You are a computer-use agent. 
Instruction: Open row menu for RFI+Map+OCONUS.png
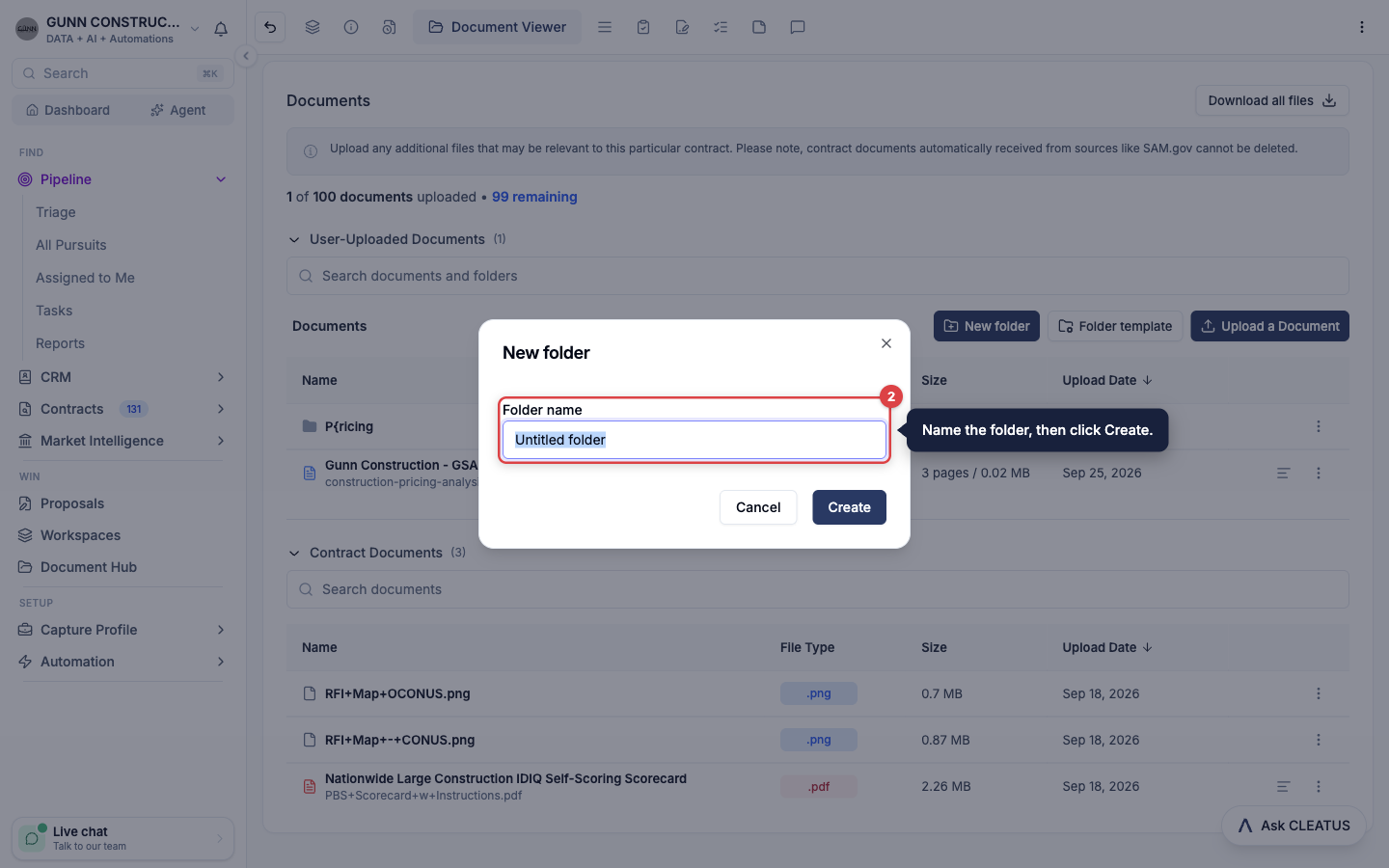1319,693
